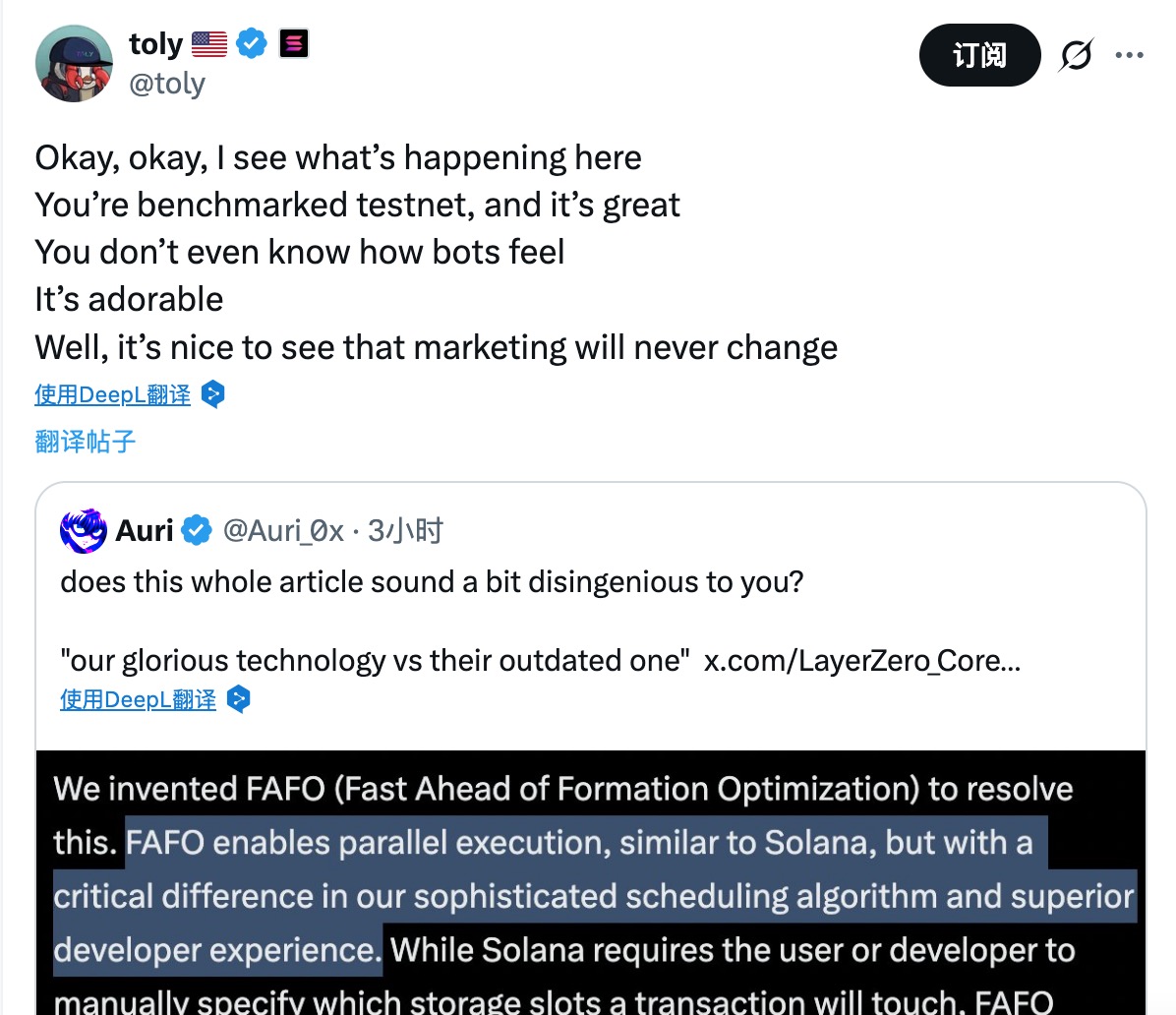The image size is (1176, 1015).
Task: Click the blue verified badge next to toly
Action: click(x=253, y=44)
